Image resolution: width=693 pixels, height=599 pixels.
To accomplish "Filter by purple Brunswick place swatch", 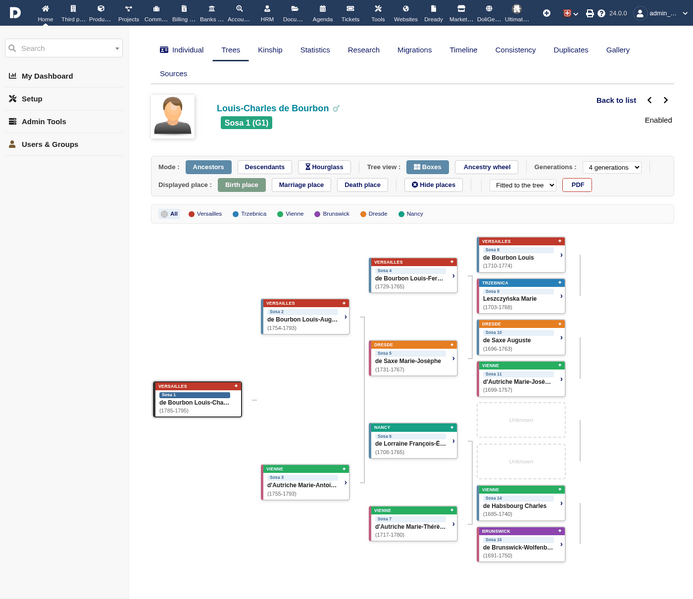I will (317, 214).
